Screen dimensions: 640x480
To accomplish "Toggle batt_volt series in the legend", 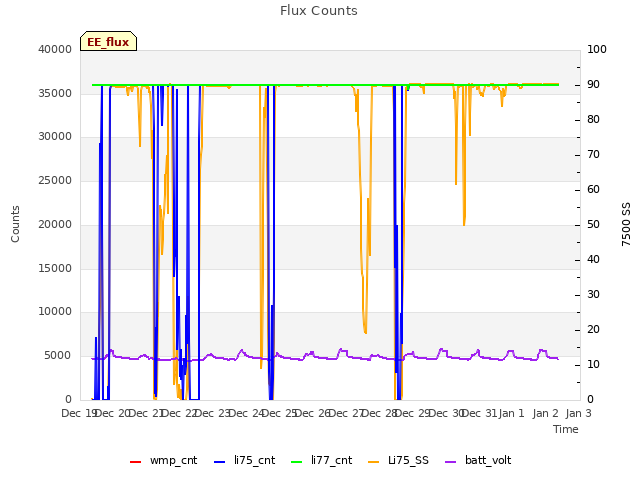I will coord(478,461).
